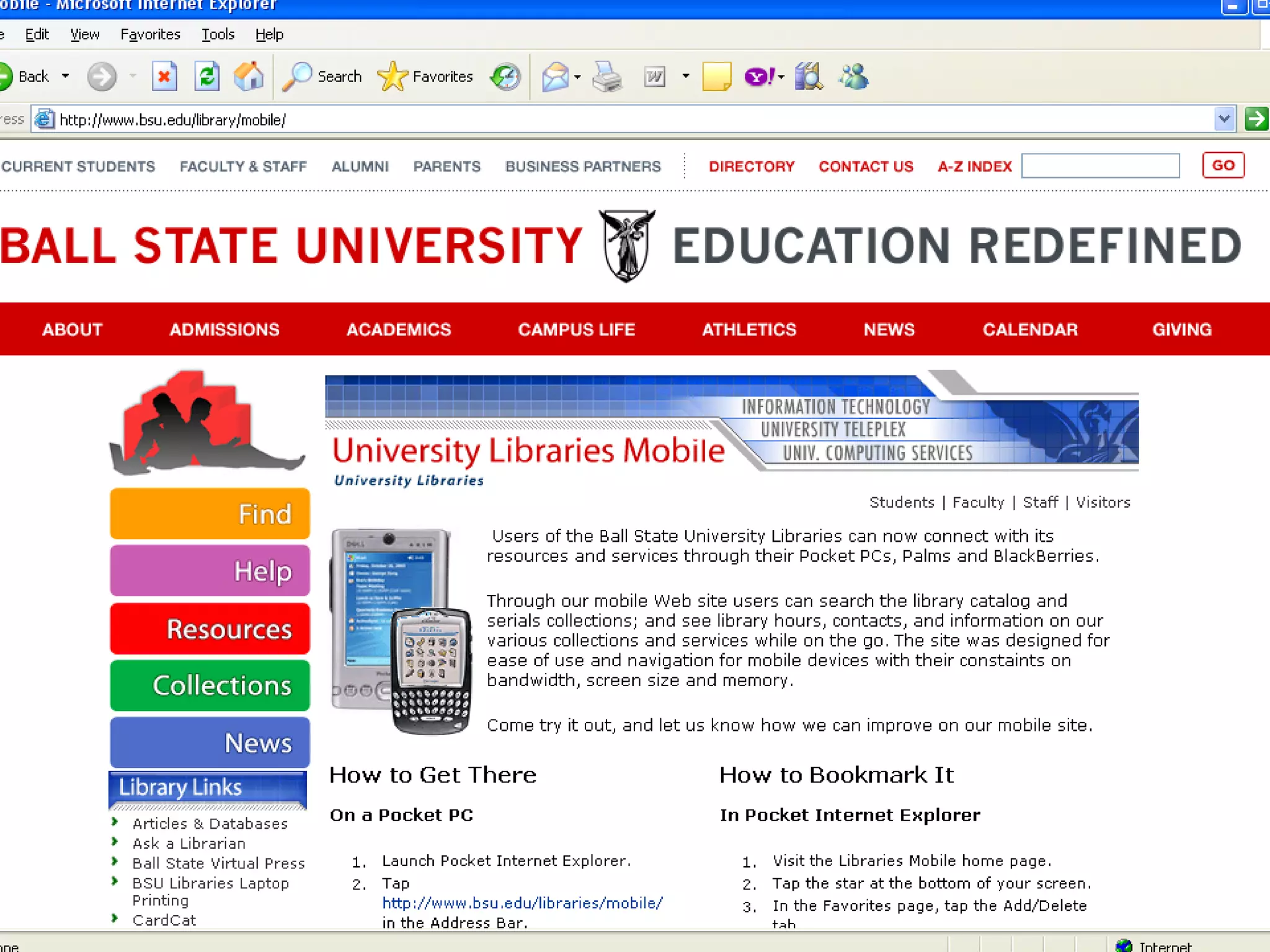
Task: Click the green address bar Go arrow
Action: pyautogui.click(x=1256, y=118)
